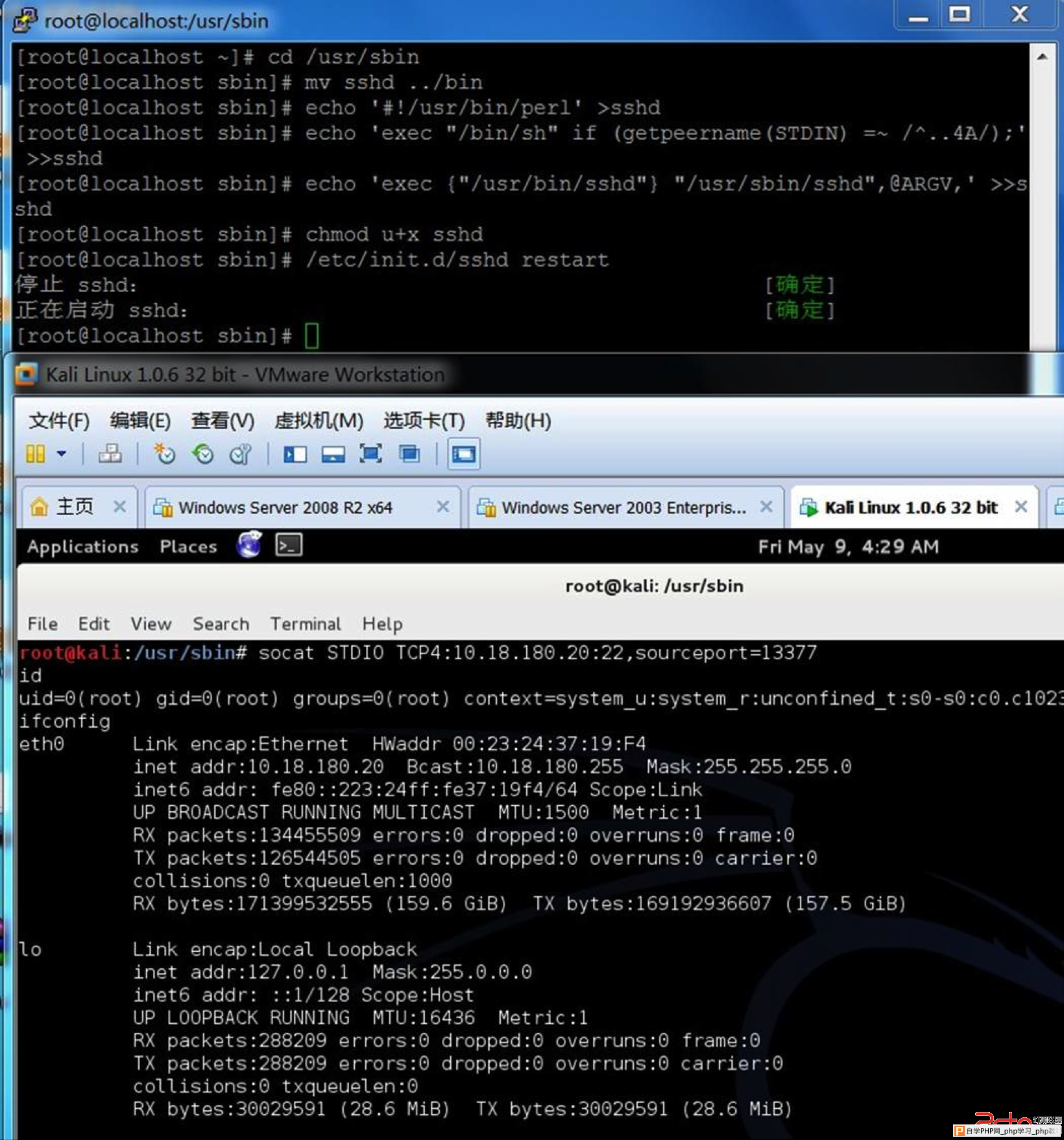This screenshot has width=1064, height=1140.
Task: Open the 帮助(H) menu
Action: (518, 420)
